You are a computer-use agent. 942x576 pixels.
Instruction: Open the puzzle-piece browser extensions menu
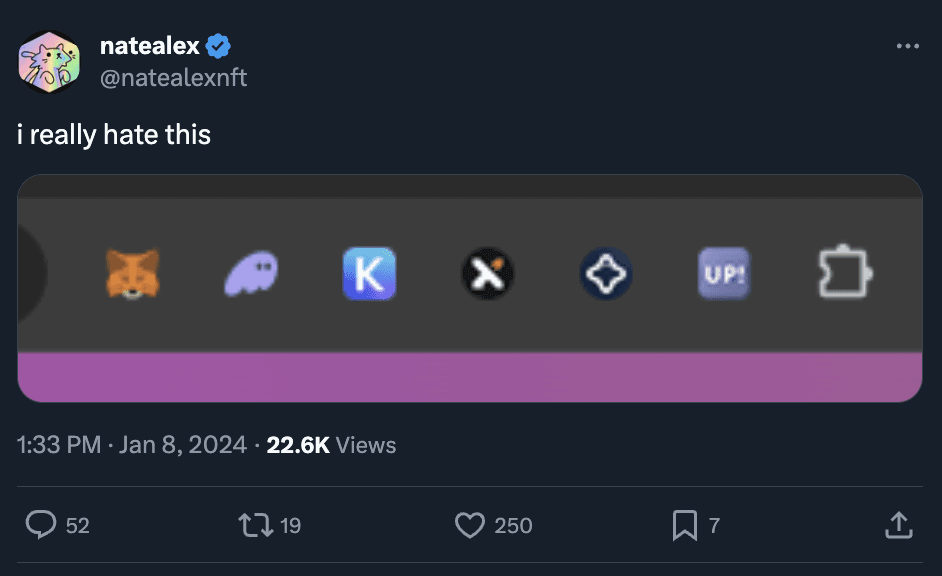click(845, 273)
